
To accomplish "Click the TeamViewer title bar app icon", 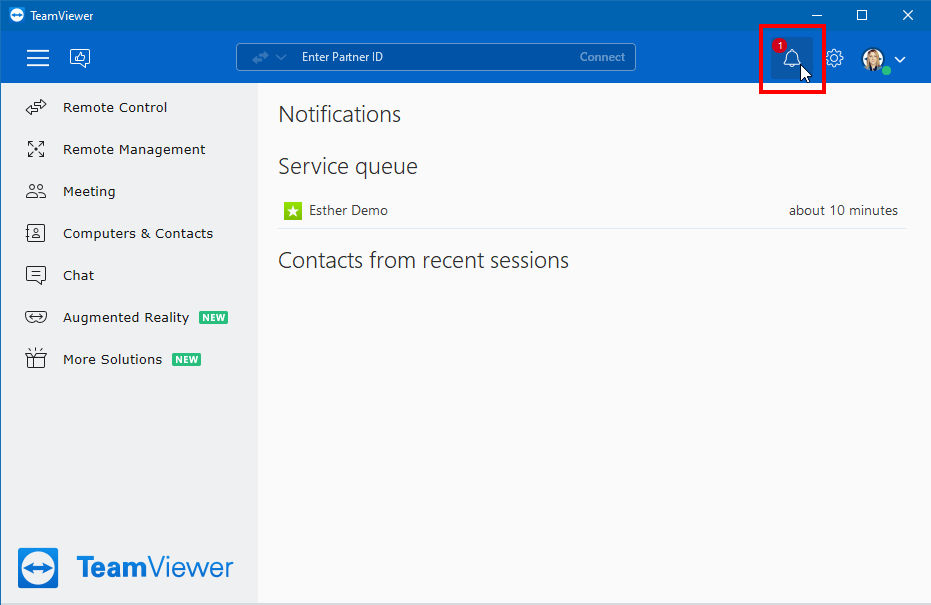I will pos(17,15).
